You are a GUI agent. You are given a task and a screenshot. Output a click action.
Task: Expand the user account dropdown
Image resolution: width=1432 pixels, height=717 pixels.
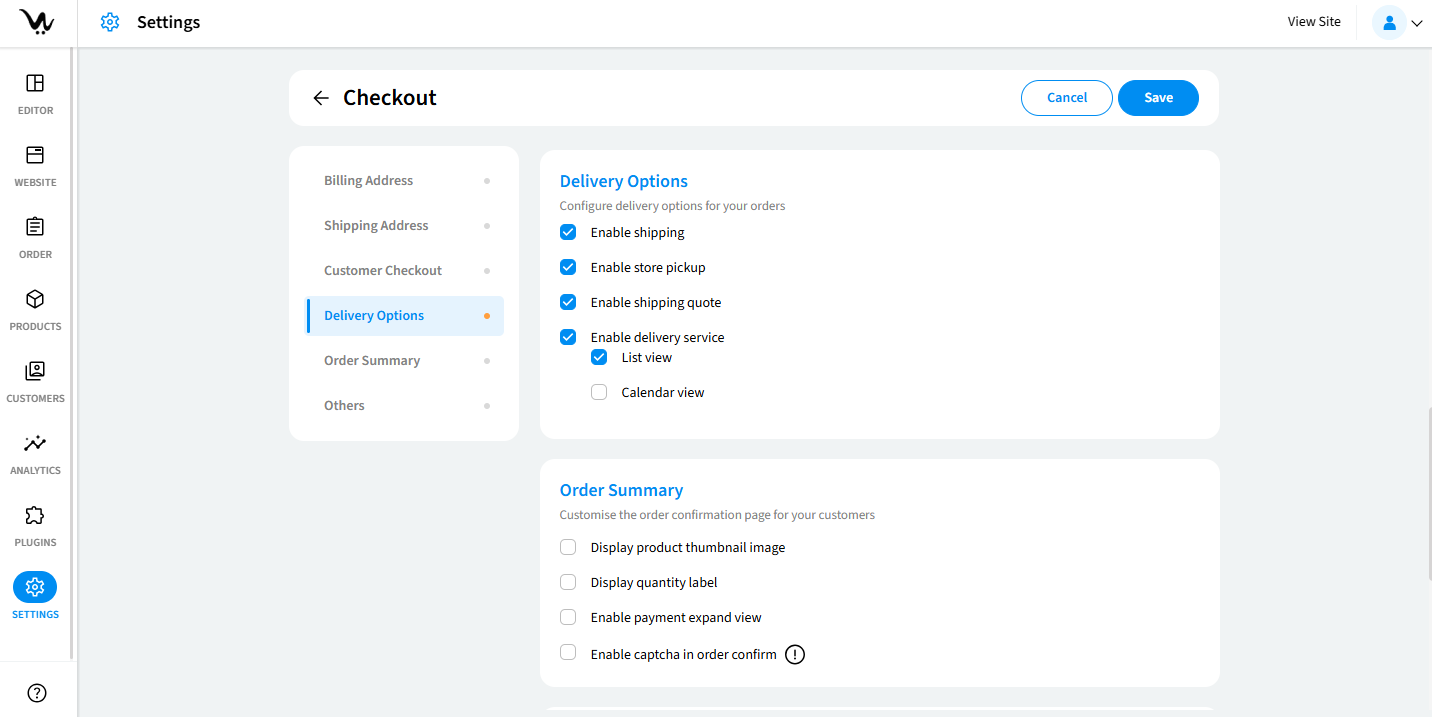1398,22
